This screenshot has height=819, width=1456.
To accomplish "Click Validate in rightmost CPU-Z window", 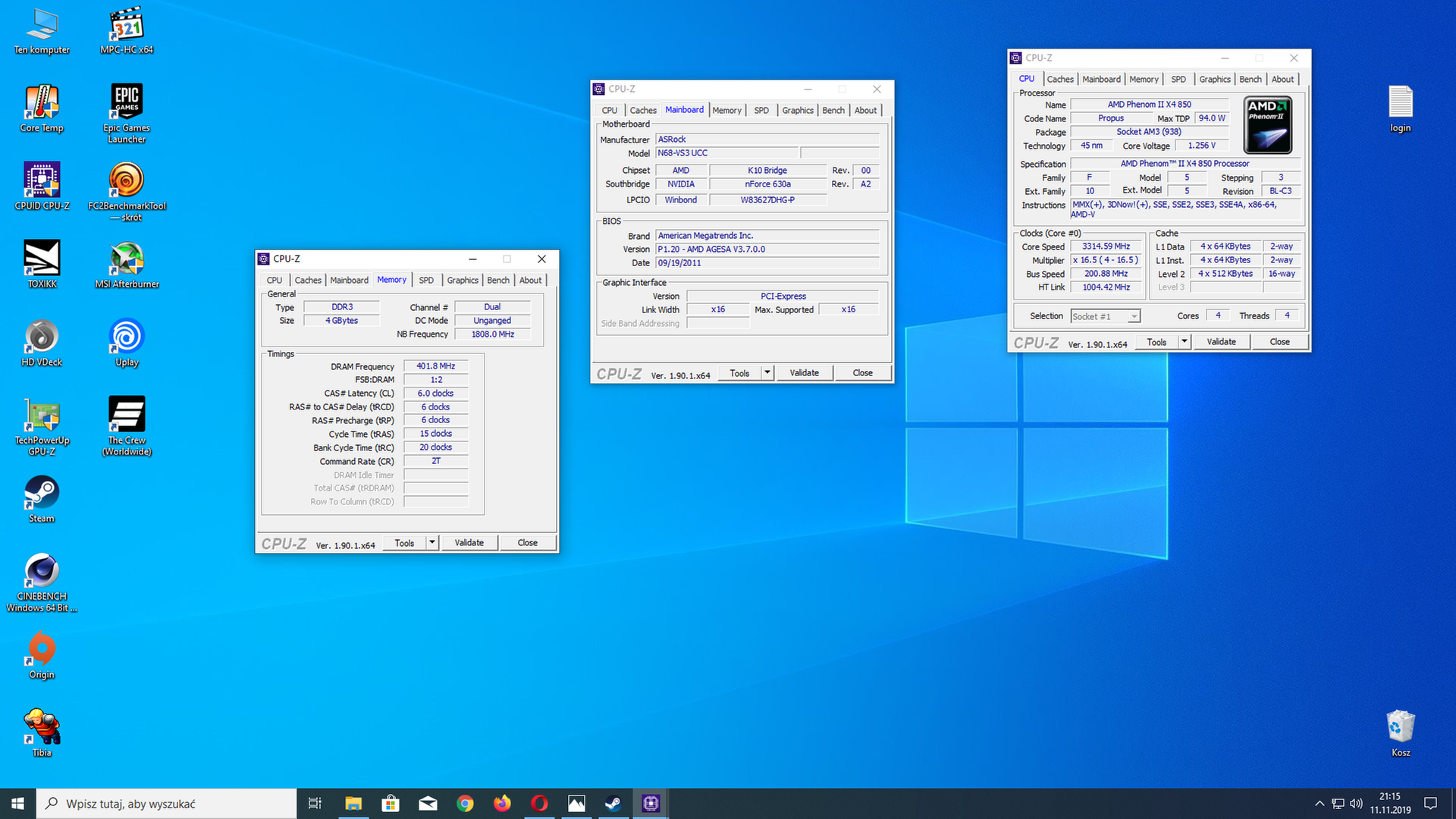I will pyautogui.click(x=1221, y=341).
